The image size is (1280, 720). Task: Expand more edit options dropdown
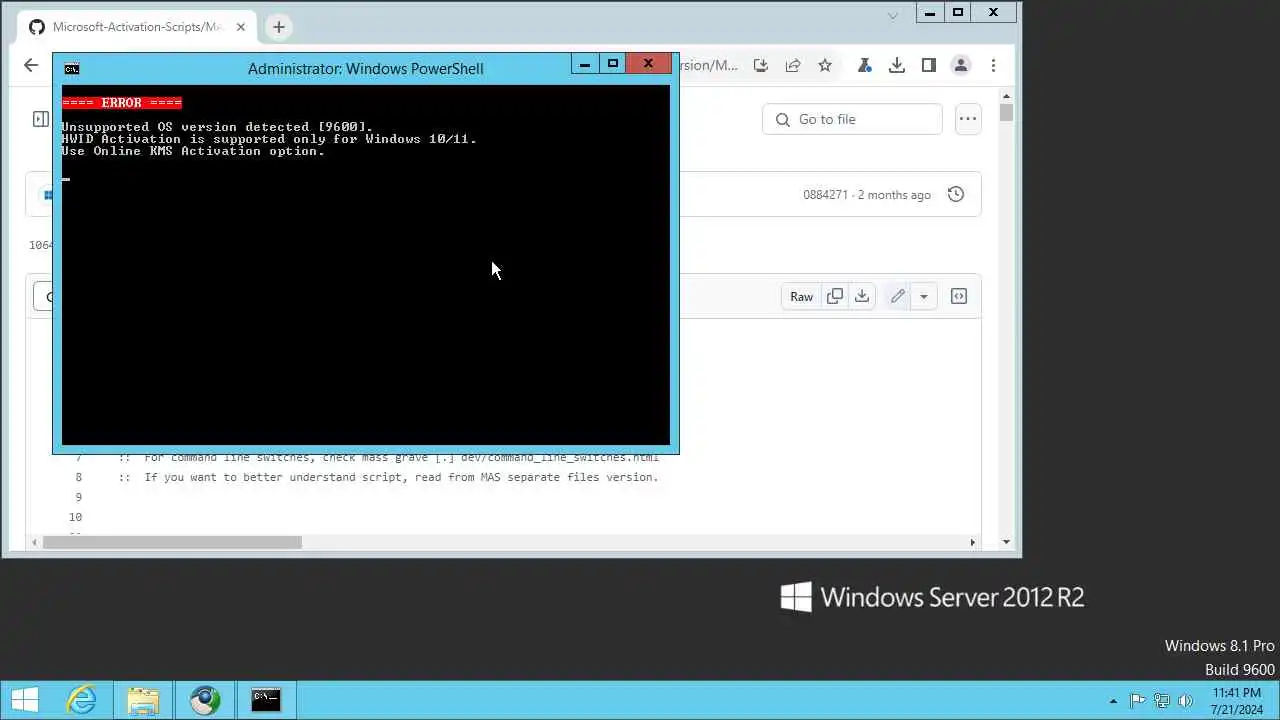point(924,296)
